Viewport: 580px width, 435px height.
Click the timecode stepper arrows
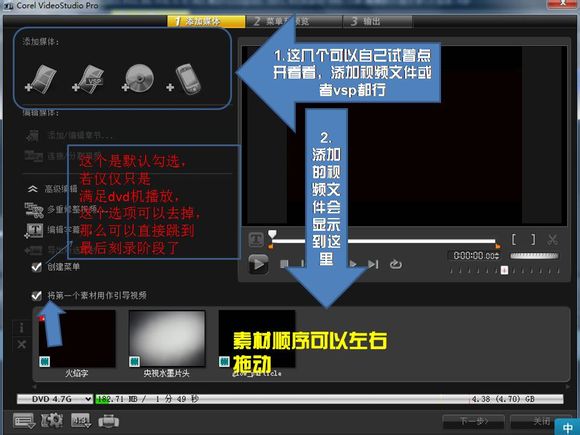point(497,256)
